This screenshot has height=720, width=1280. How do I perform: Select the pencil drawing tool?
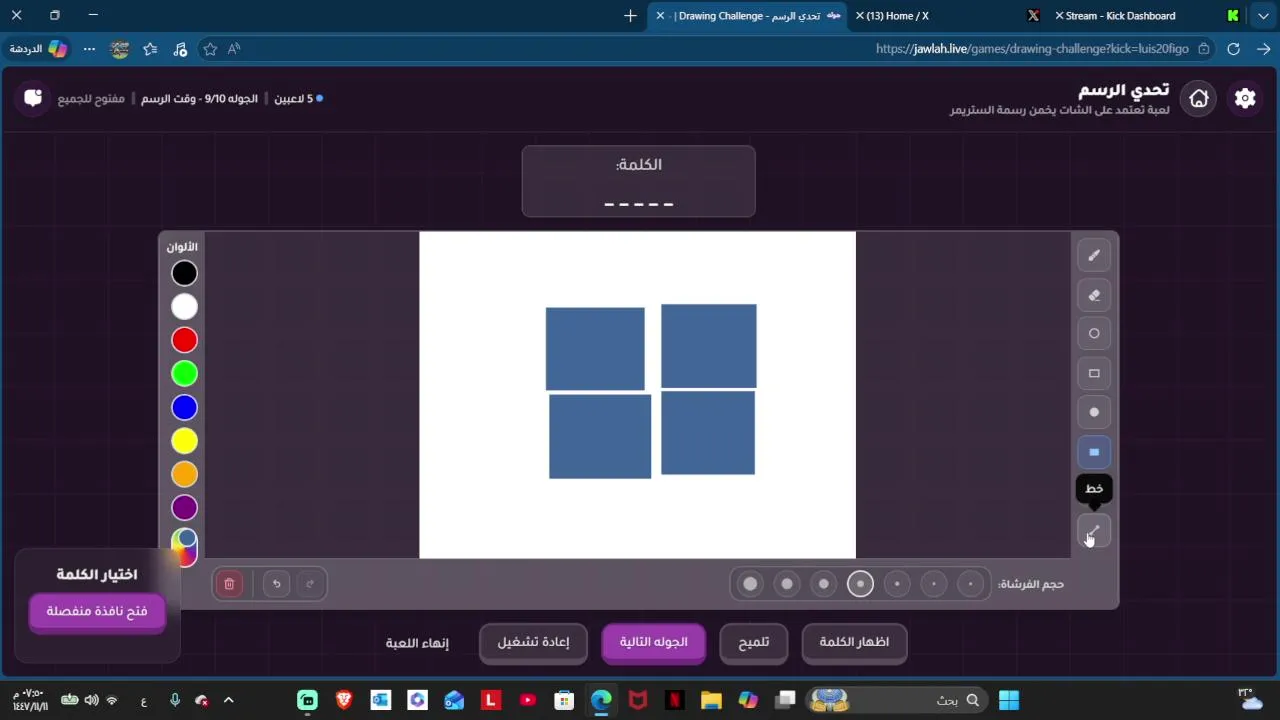(1094, 255)
